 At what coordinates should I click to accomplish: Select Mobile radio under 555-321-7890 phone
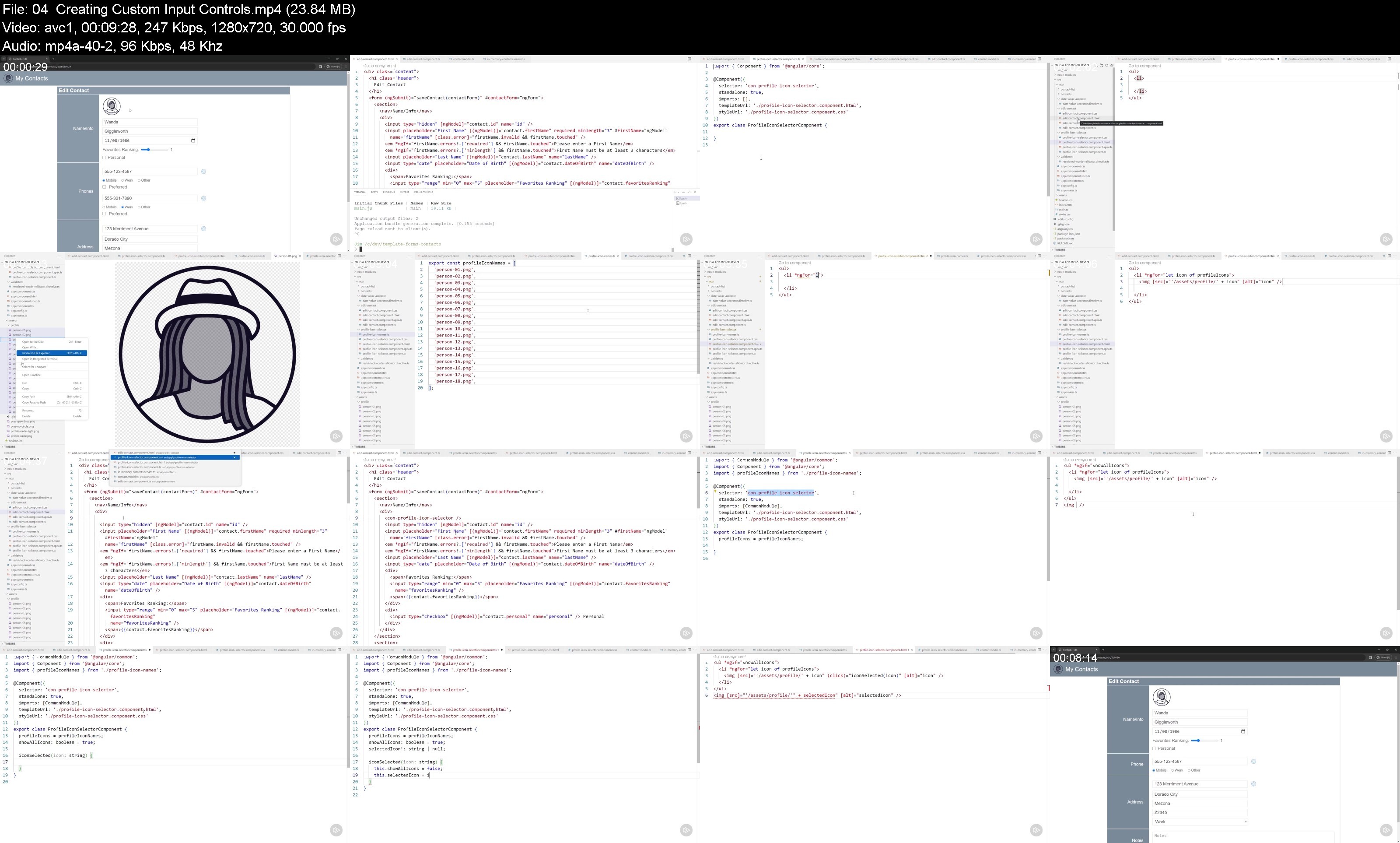pyautogui.click(x=105, y=207)
